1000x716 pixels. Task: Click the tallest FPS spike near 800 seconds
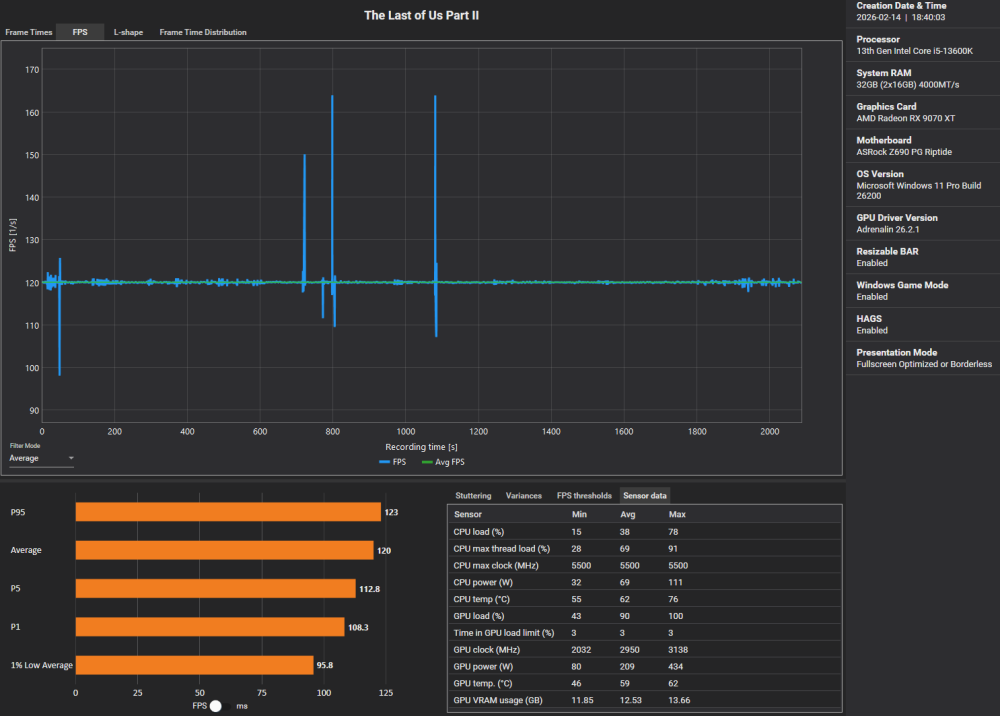pyautogui.click(x=332, y=98)
